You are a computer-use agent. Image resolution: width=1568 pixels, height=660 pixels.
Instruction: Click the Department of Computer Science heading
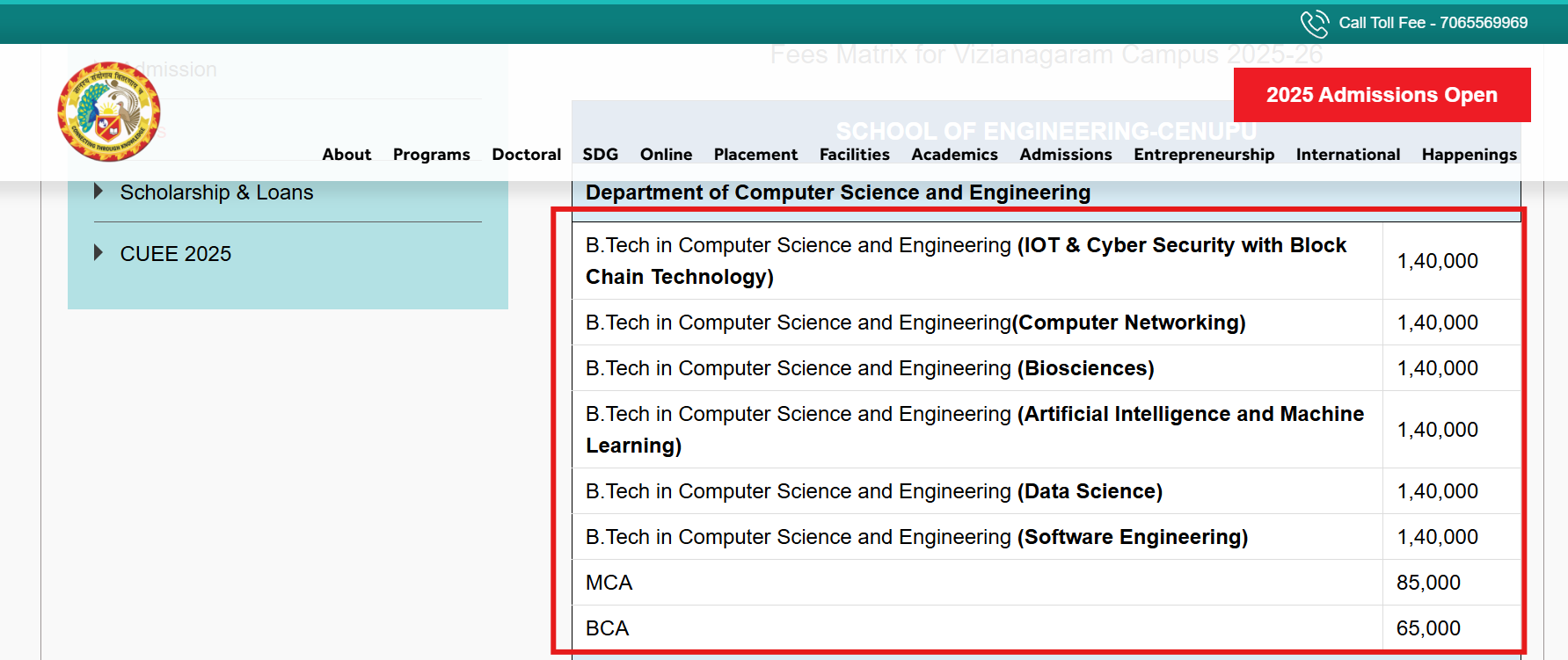pyautogui.click(x=838, y=192)
